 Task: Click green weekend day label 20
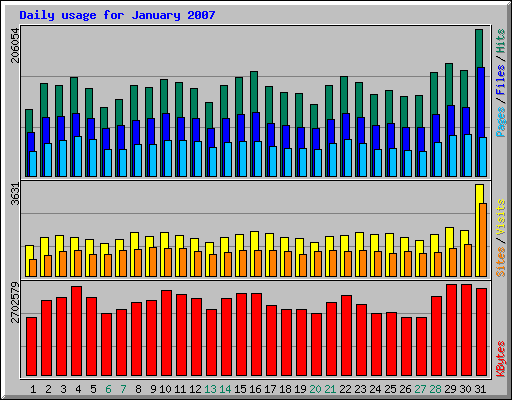click(x=315, y=389)
